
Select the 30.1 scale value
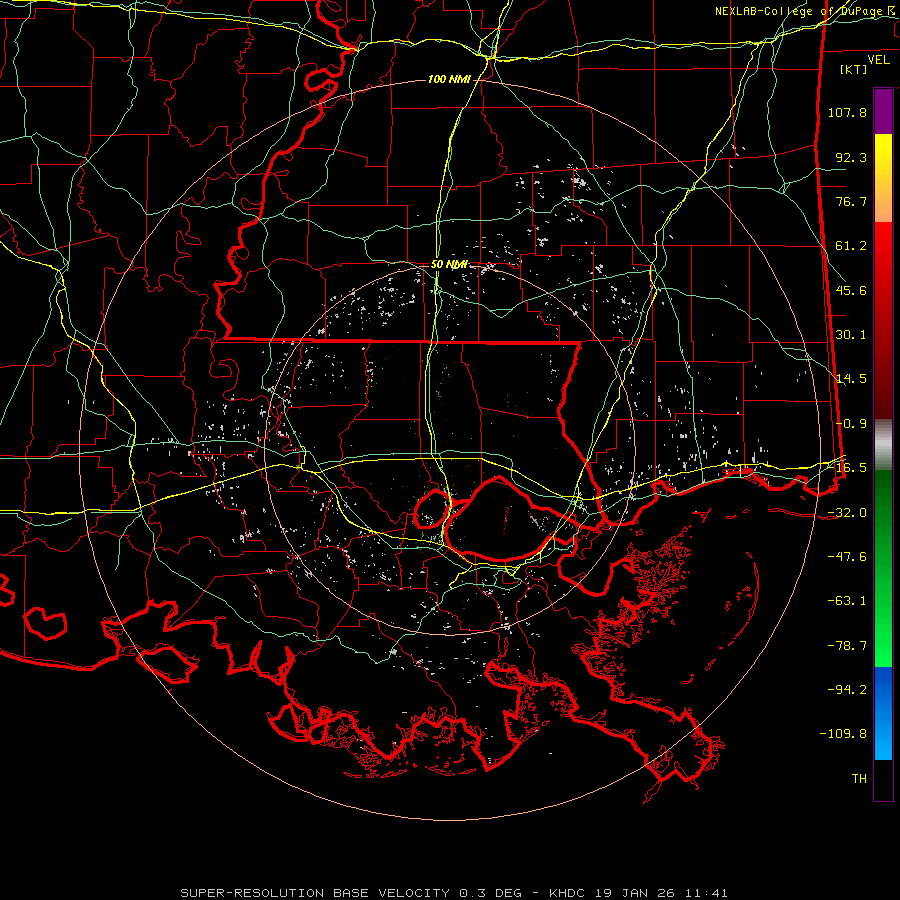pos(851,335)
